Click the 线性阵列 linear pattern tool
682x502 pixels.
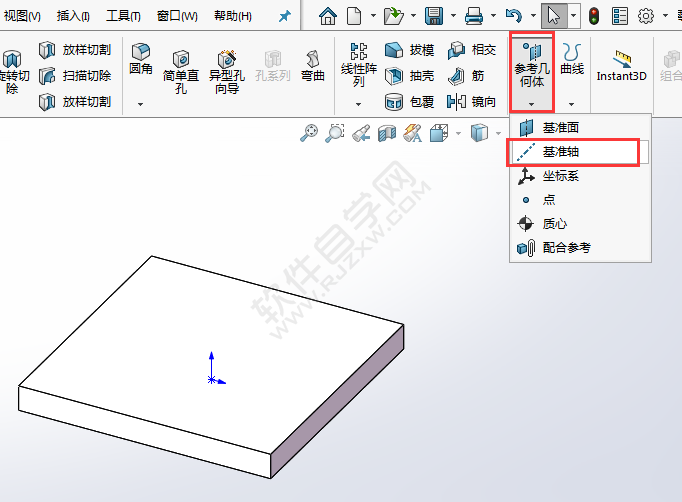359,64
